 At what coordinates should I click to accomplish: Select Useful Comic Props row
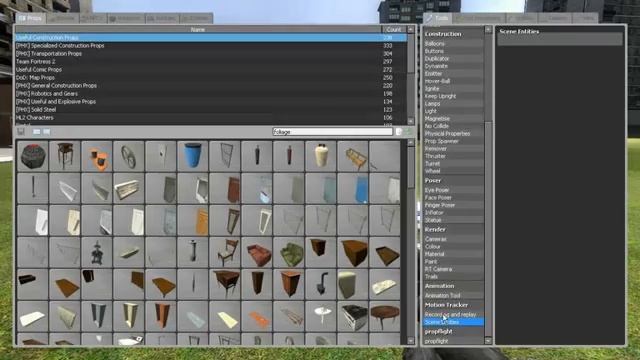pos(211,69)
